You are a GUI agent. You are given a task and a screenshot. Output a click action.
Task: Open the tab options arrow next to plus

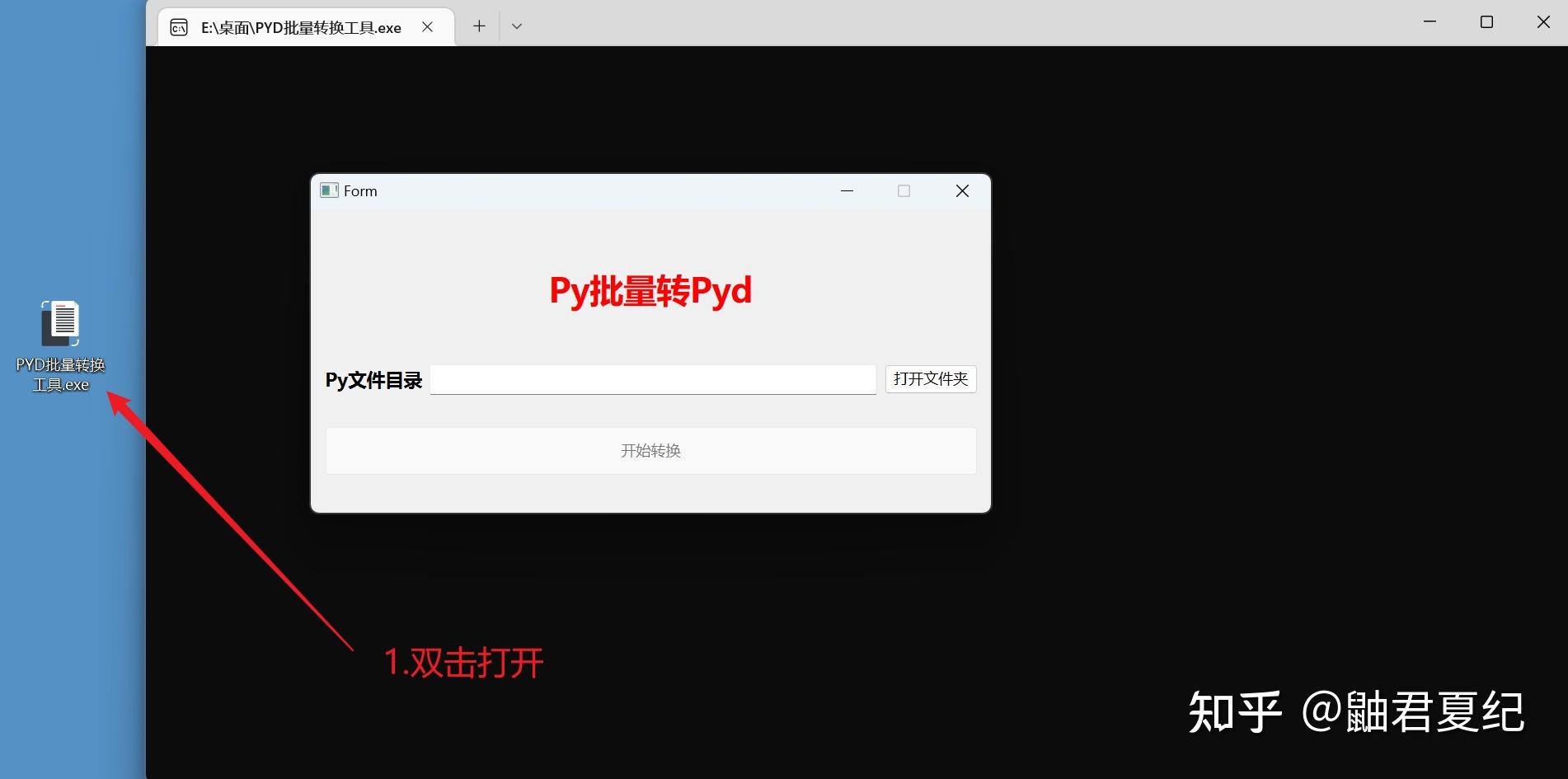(517, 26)
